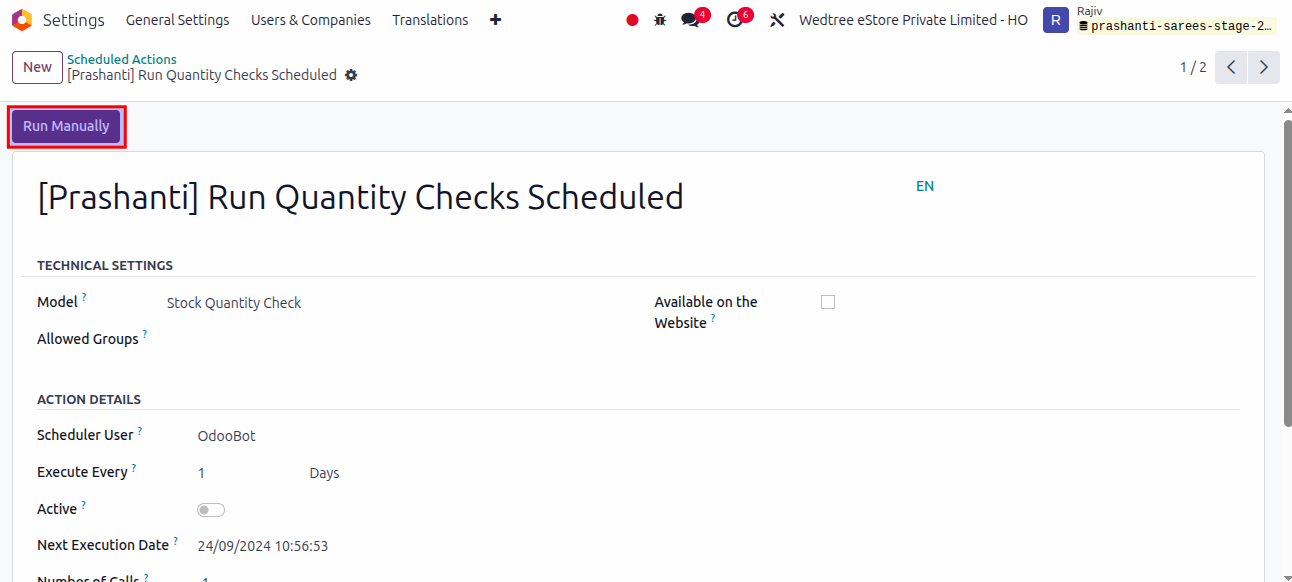This screenshot has height=582, width=1292.
Task: Click the Odoo home menu logo icon
Action: point(22,20)
